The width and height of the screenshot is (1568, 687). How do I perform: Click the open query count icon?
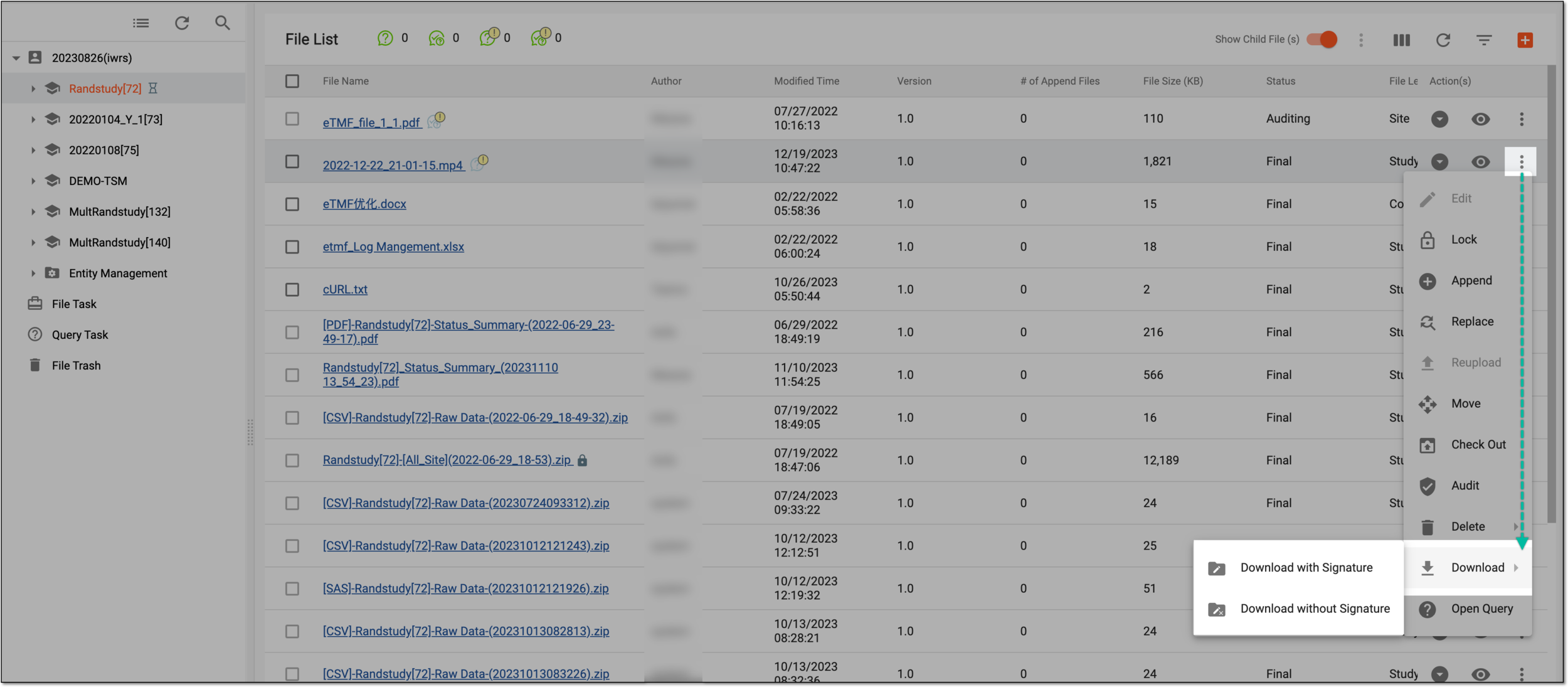click(x=385, y=38)
